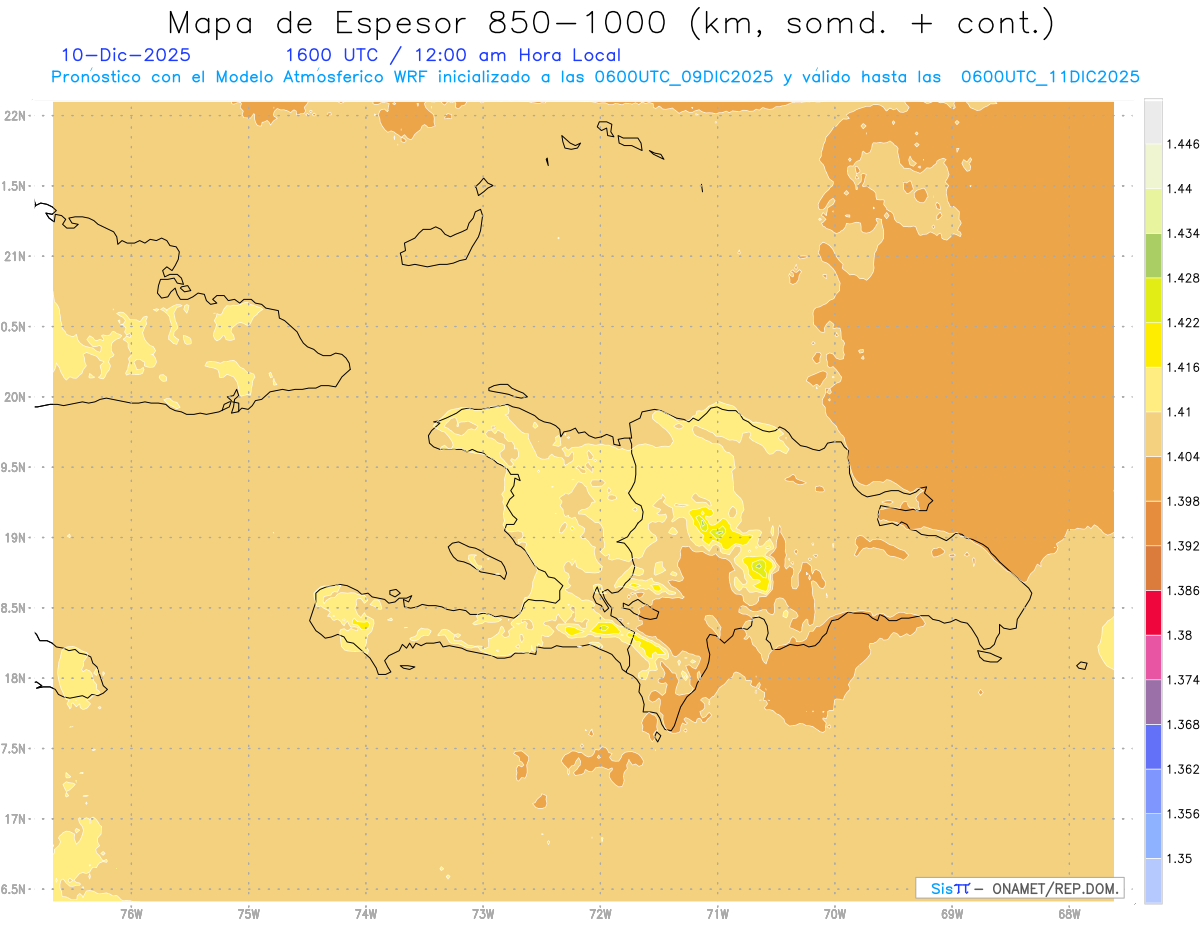
Task: Click the legend value '1.386'
Action: click(x=1183, y=590)
